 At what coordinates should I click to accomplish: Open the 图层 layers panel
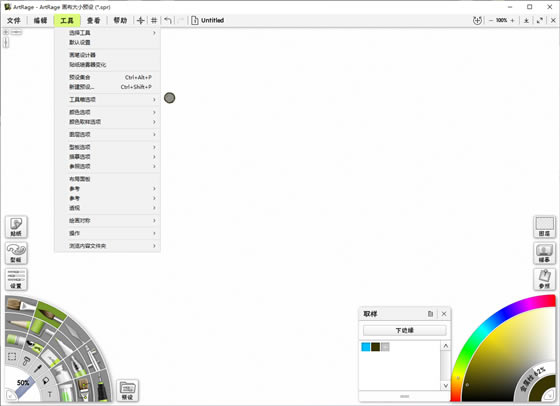[x=544, y=227]
